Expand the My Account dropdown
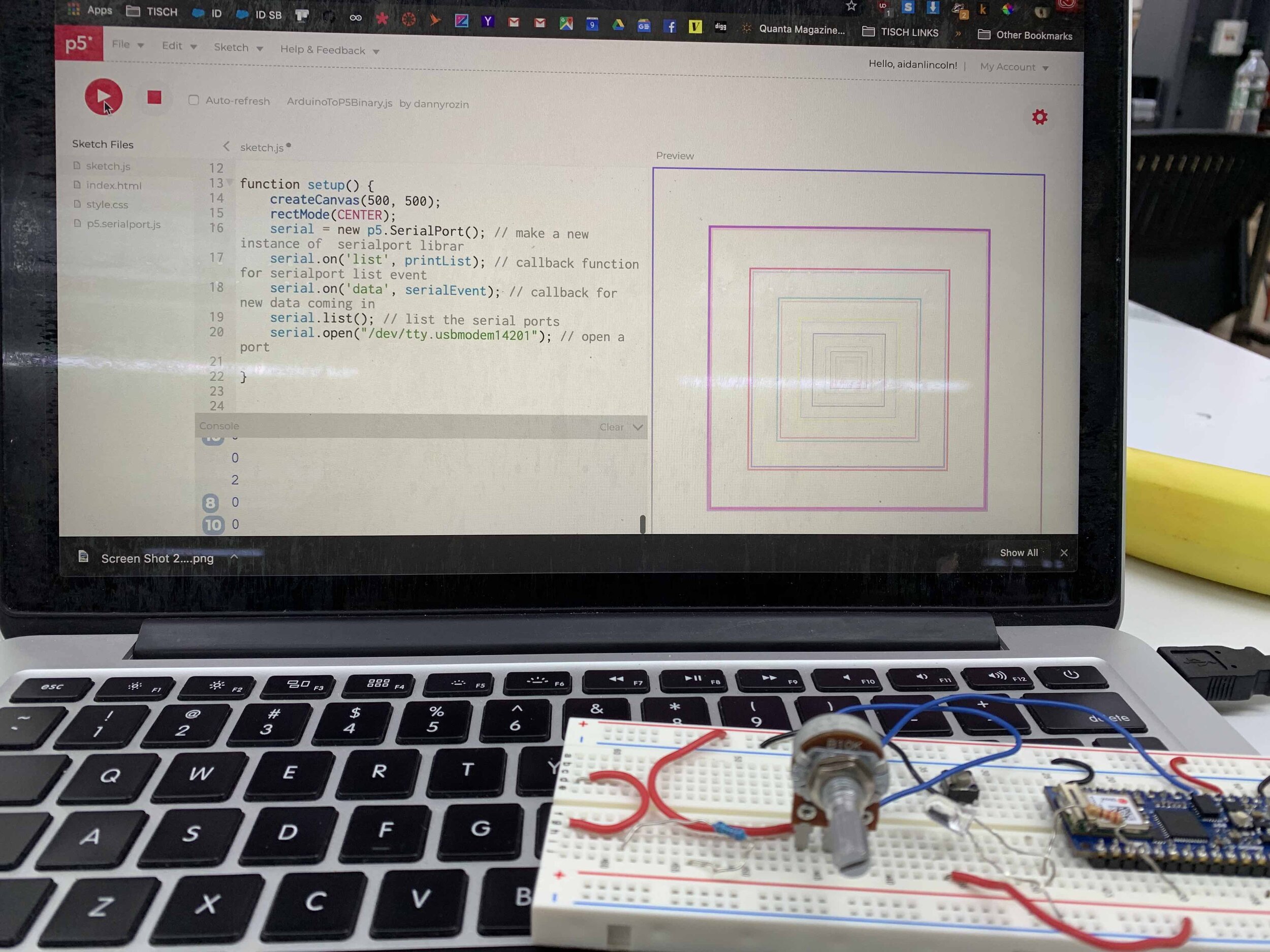The width and height of the screenshot is (1270, 952). click(1014, 67)
